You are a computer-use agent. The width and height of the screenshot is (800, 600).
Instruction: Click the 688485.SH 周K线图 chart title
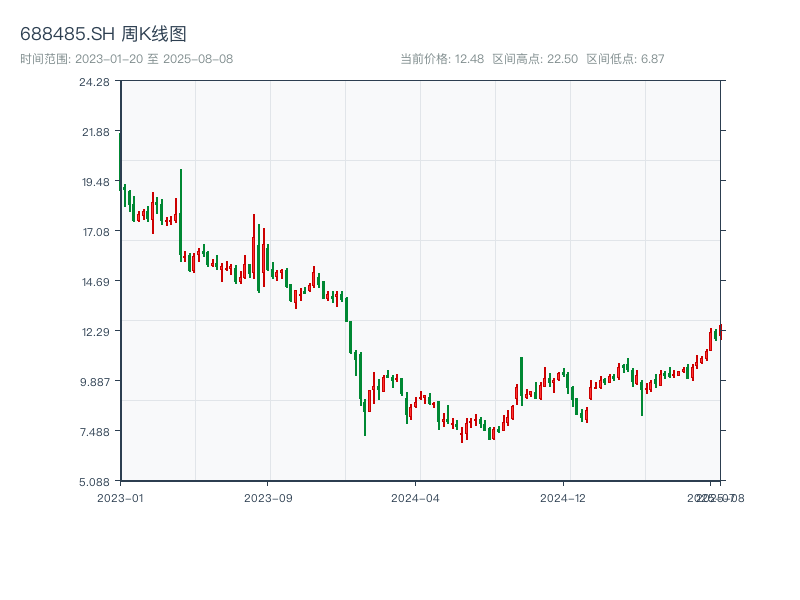point(103,35)
